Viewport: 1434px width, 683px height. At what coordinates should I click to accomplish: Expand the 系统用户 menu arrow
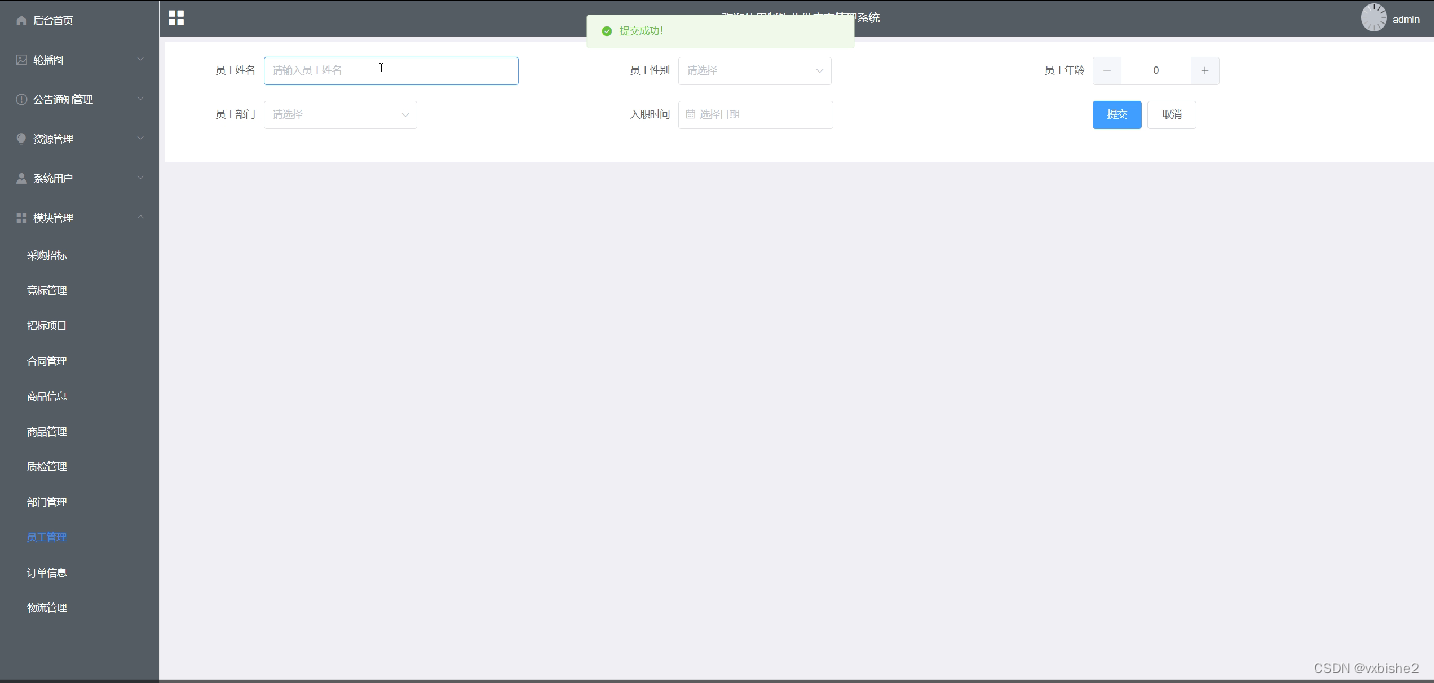pos(141,178)
